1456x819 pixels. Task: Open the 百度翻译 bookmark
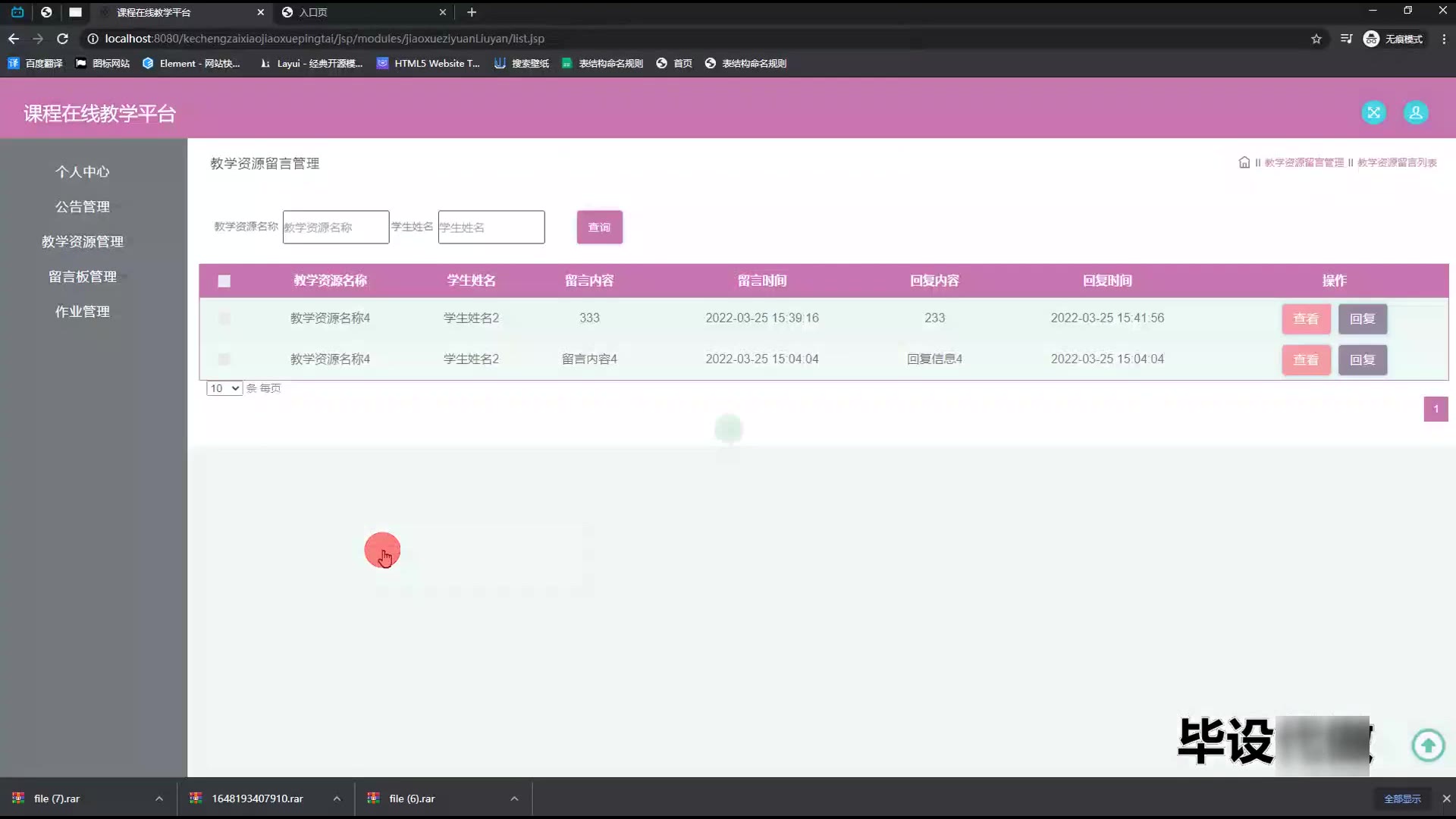tap(35, 64)
